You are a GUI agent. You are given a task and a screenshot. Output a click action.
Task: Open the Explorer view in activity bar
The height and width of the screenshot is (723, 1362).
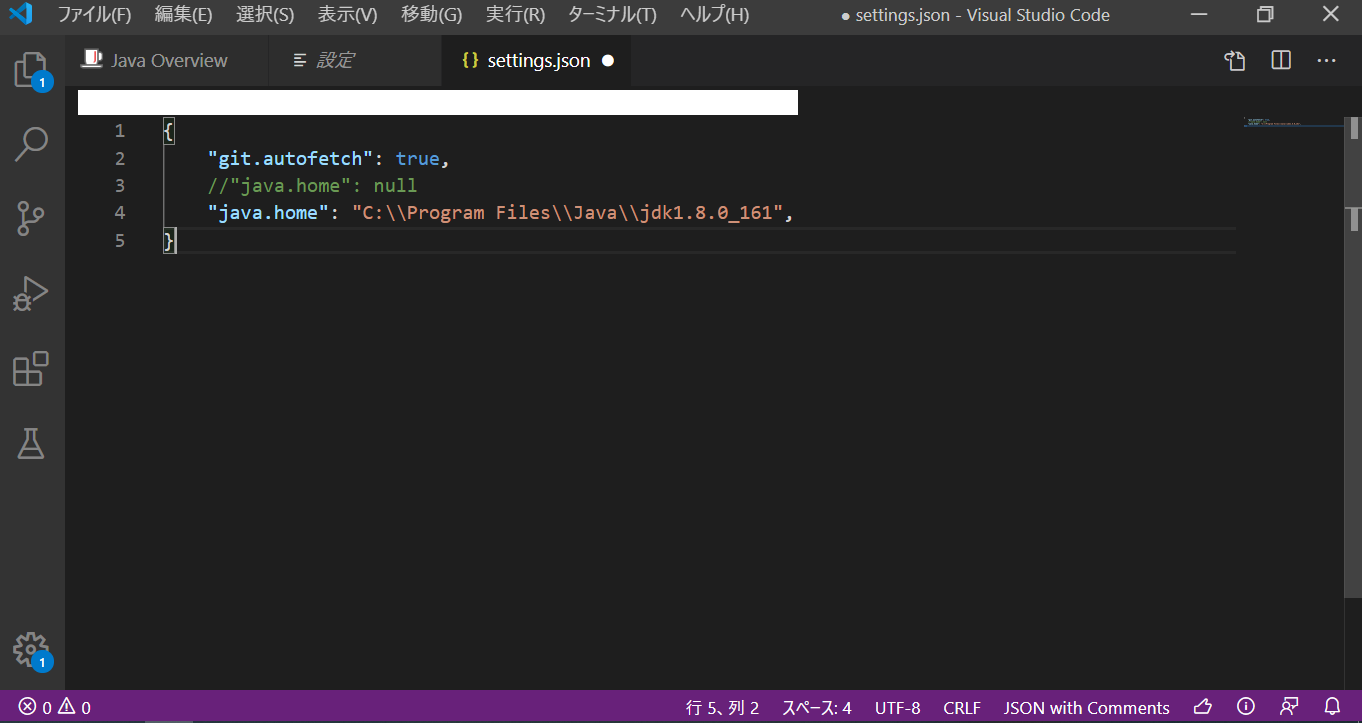(32, 70)
